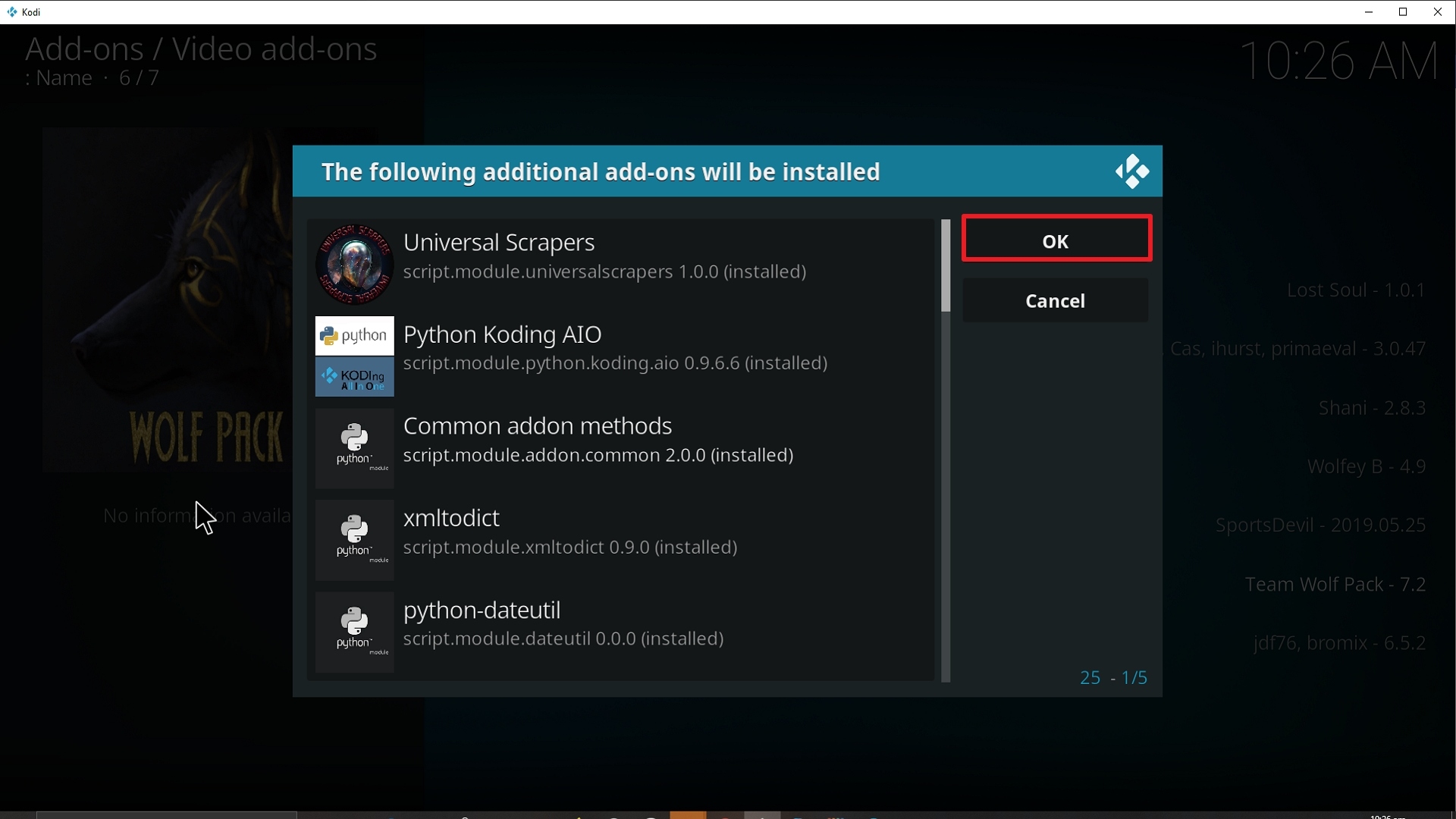Click script.module.python.koding.aio 0.9.6.6 text
This screenshot has width=1456, height=819.
[615, 364]
